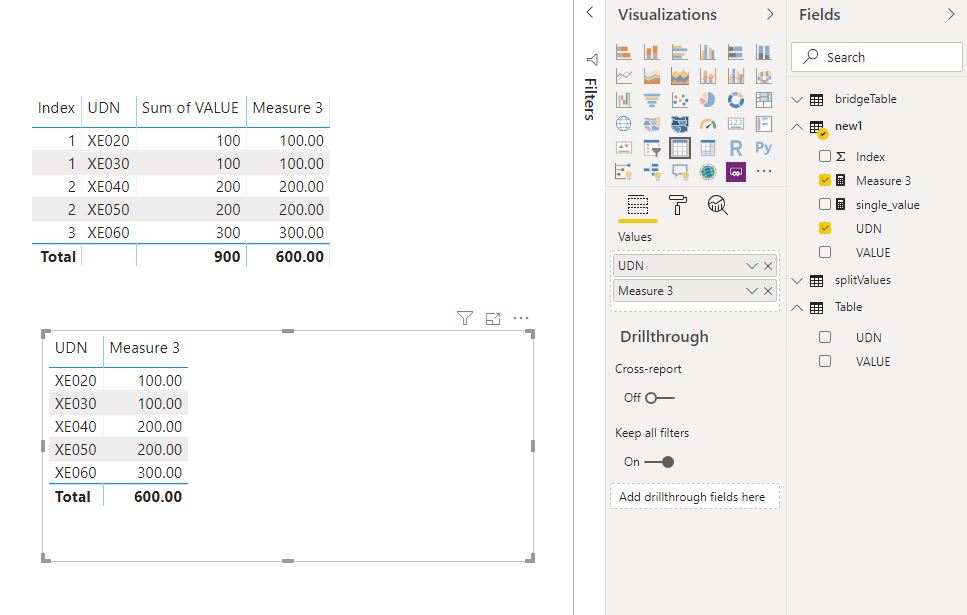Turn on the Cross-report toggle
This screenshot has width=967, height=615.
[x=659, y=398]
